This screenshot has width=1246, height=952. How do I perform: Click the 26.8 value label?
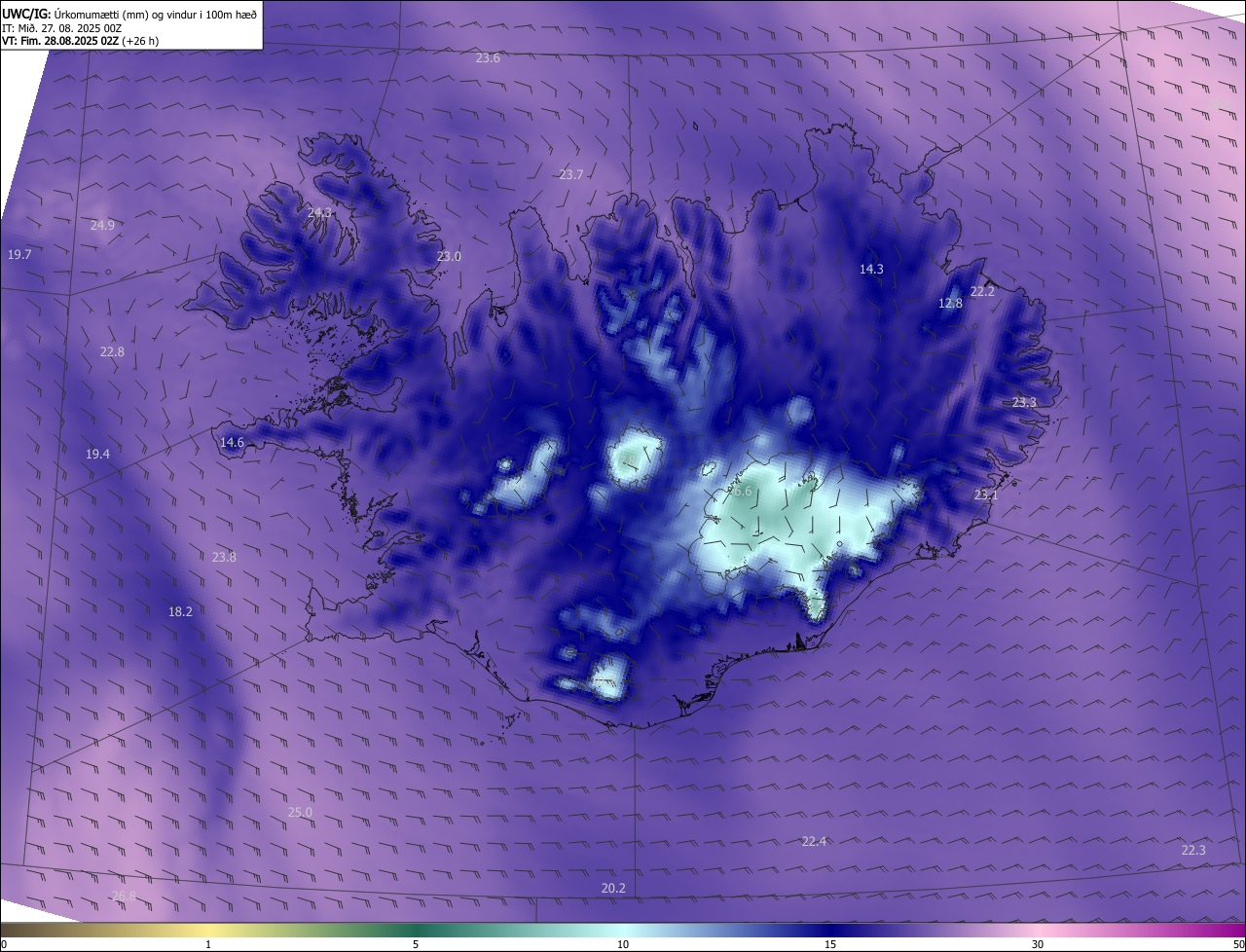[124, 897]
